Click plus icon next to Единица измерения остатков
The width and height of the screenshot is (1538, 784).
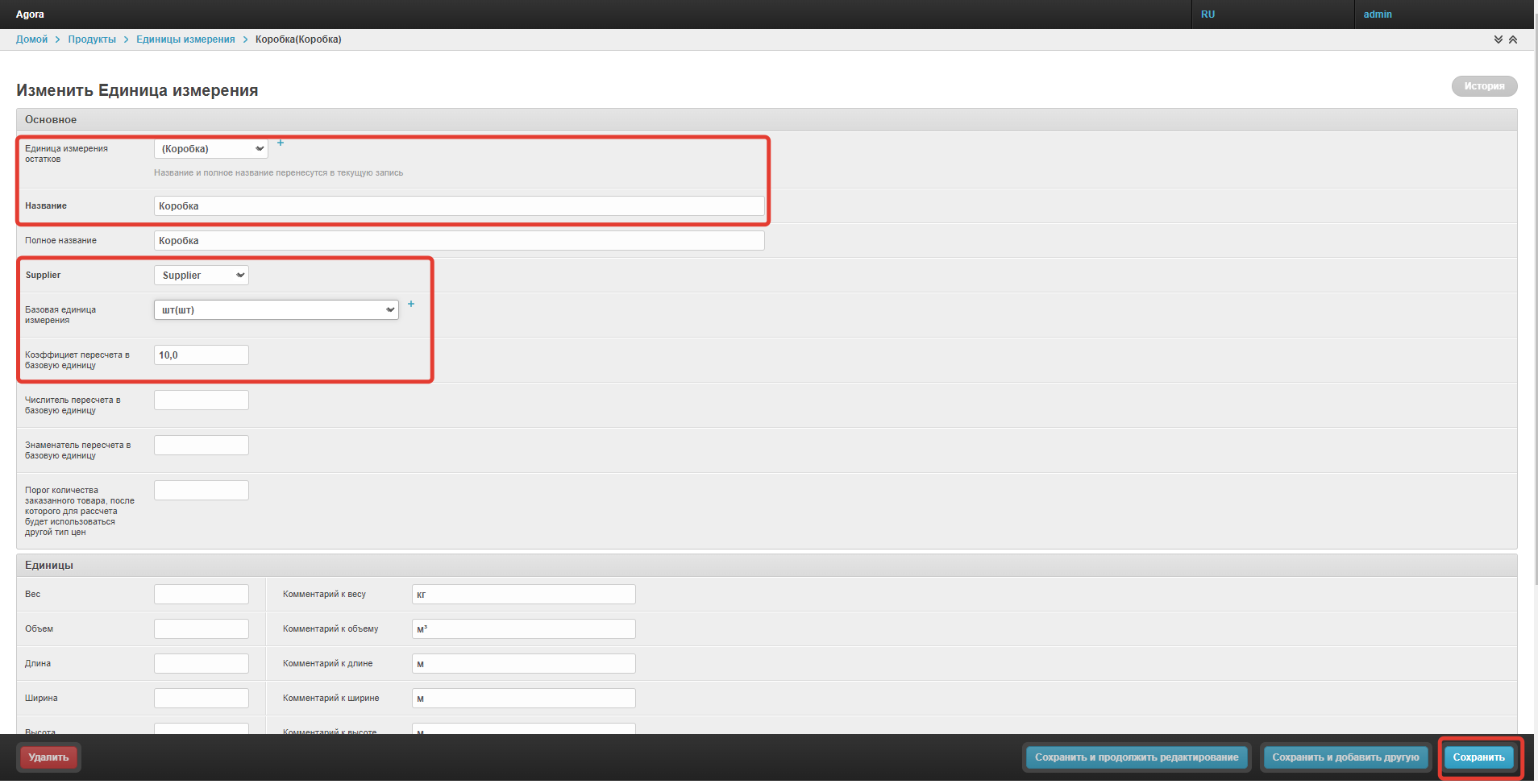pyautogui.click(x=281, y=143)
